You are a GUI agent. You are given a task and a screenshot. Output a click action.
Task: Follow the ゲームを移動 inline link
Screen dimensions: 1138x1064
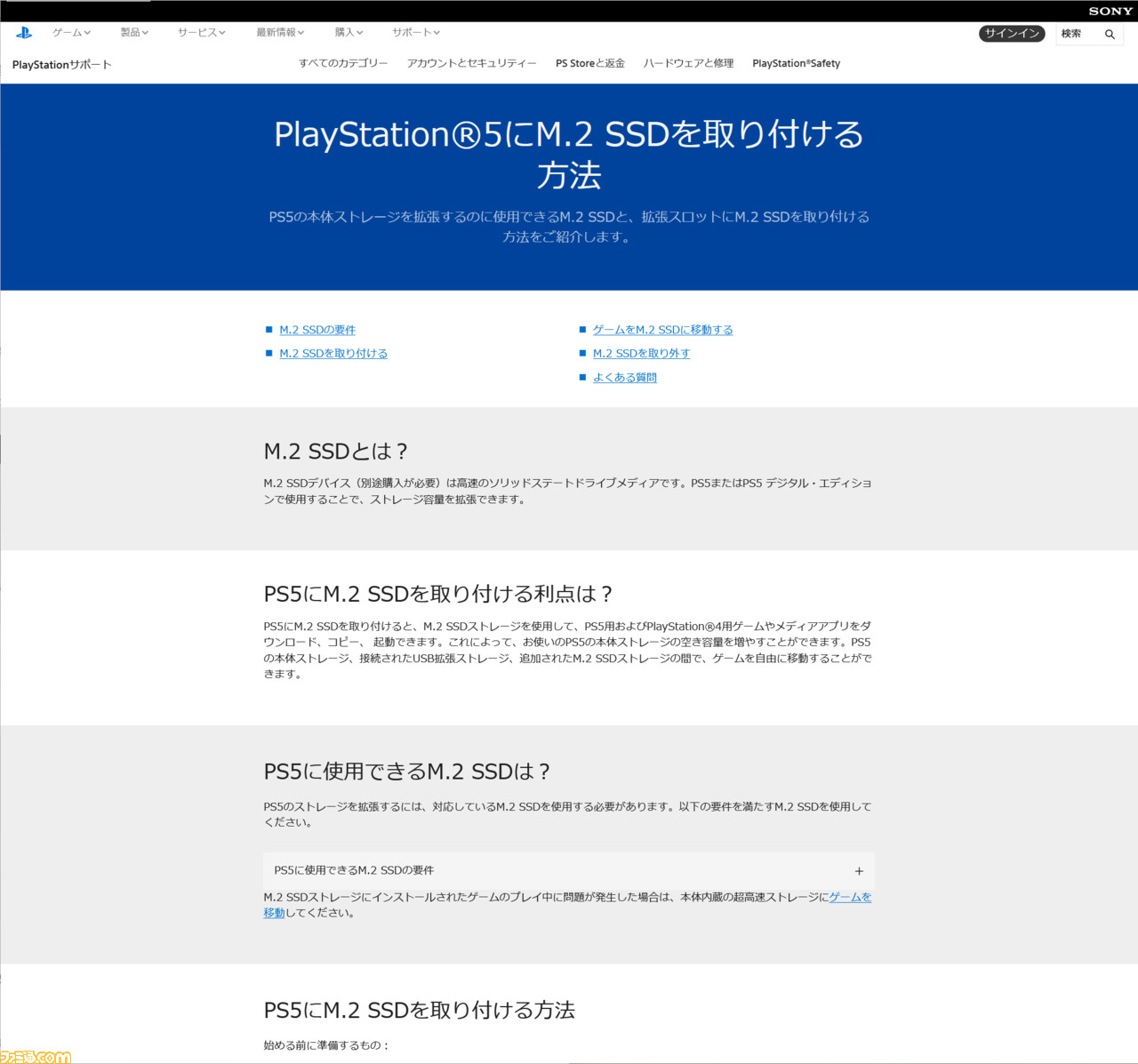point(850,898)
